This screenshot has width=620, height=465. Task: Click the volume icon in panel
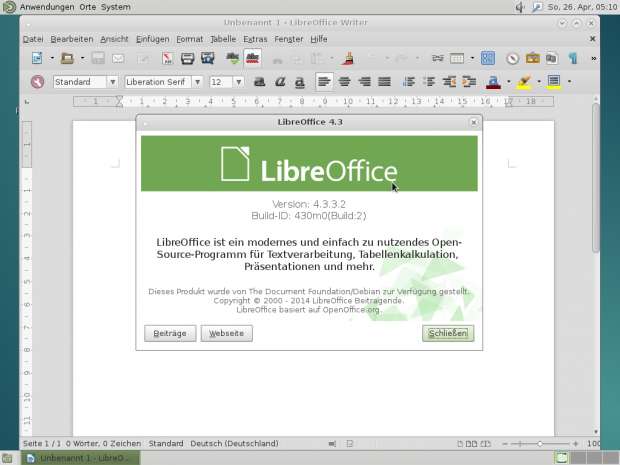520,7
